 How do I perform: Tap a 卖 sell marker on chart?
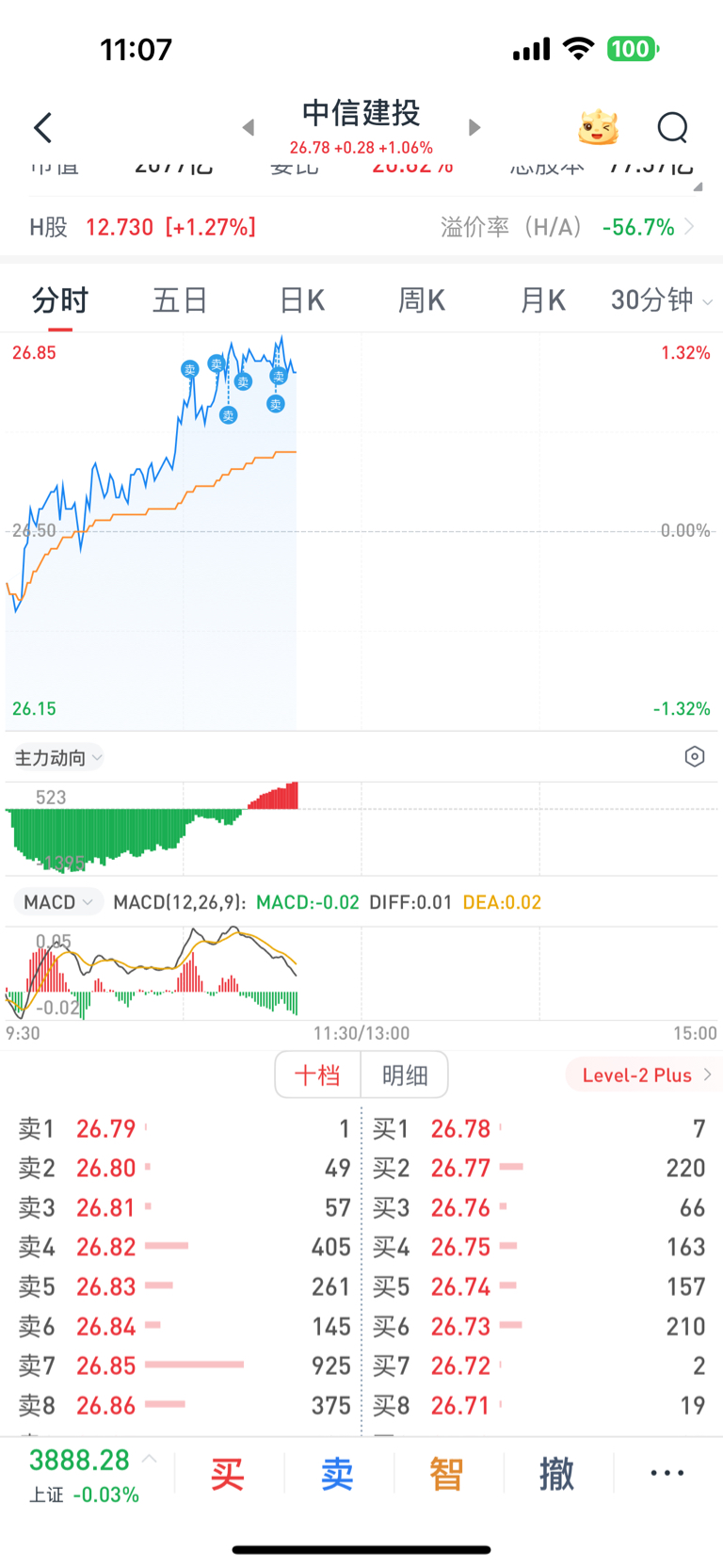point(190,369)
